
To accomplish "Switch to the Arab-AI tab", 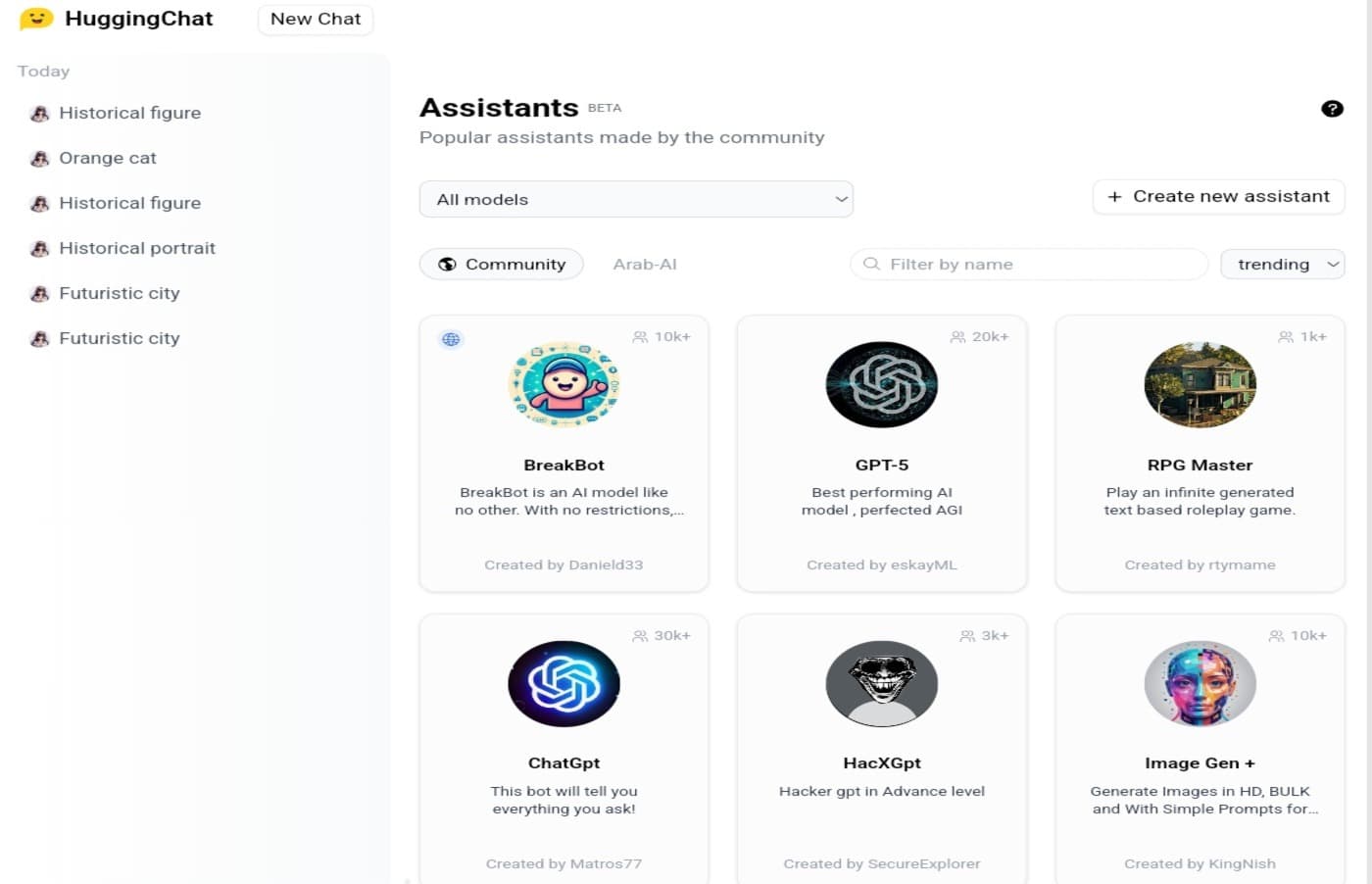I will coord(645,264).
